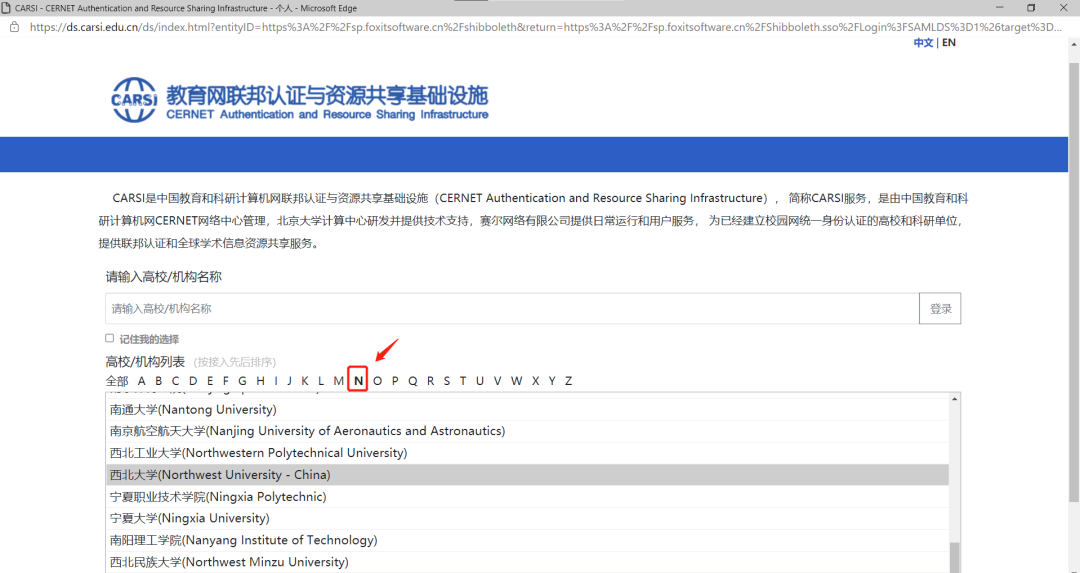Image resolution: width=1080 pixels, height=573 pixels.
Task: Filter institutions by letter N
Action: 358,381
